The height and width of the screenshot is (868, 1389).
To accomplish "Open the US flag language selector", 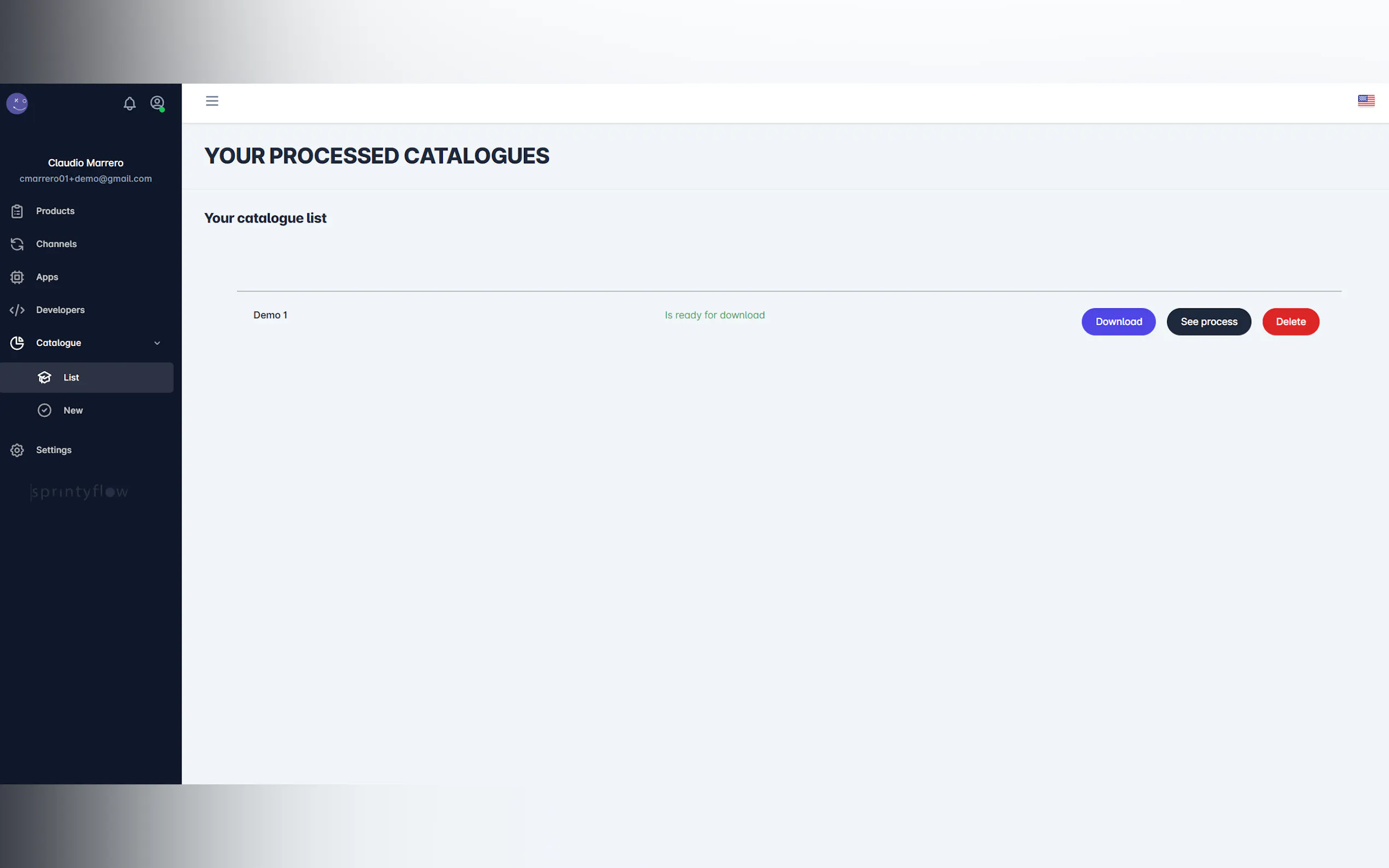I will click(1365, 101).
